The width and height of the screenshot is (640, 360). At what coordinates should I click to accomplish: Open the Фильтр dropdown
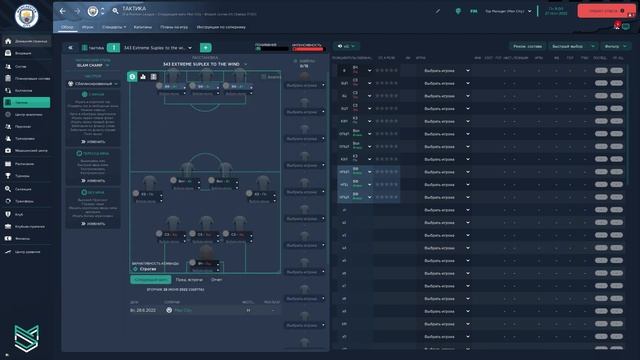[616, 46]
